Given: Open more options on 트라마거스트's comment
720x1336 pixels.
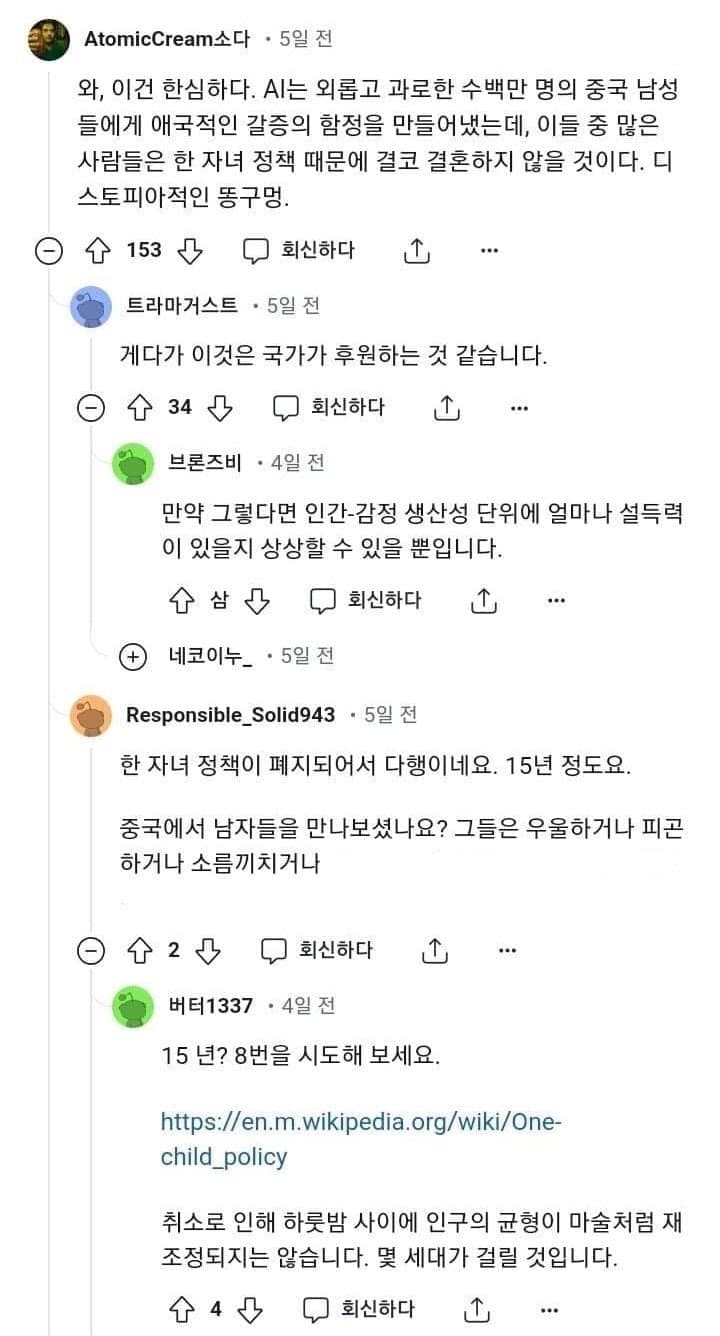Looking at the screenshot, I should [518, 407].
